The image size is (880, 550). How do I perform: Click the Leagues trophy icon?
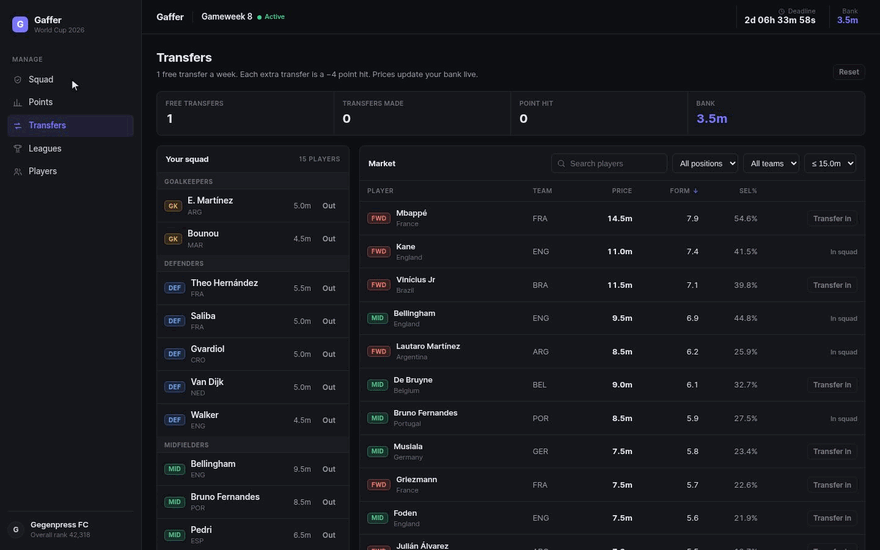point(17,149)
